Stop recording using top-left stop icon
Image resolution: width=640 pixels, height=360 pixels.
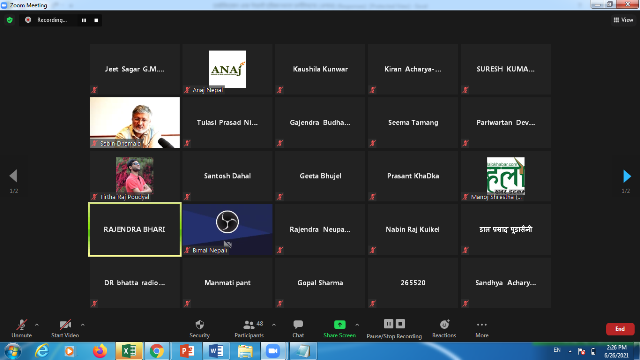click(x=96, y=20)
